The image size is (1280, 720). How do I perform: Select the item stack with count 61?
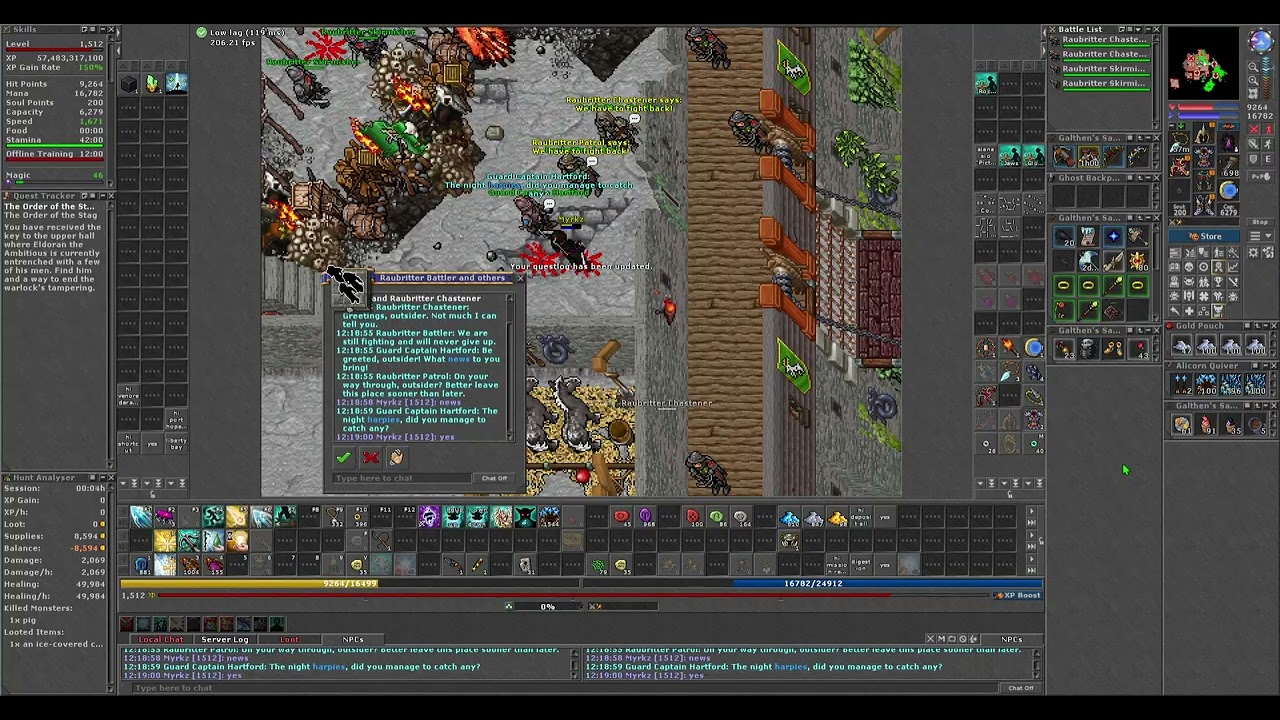click(1182, 425)
